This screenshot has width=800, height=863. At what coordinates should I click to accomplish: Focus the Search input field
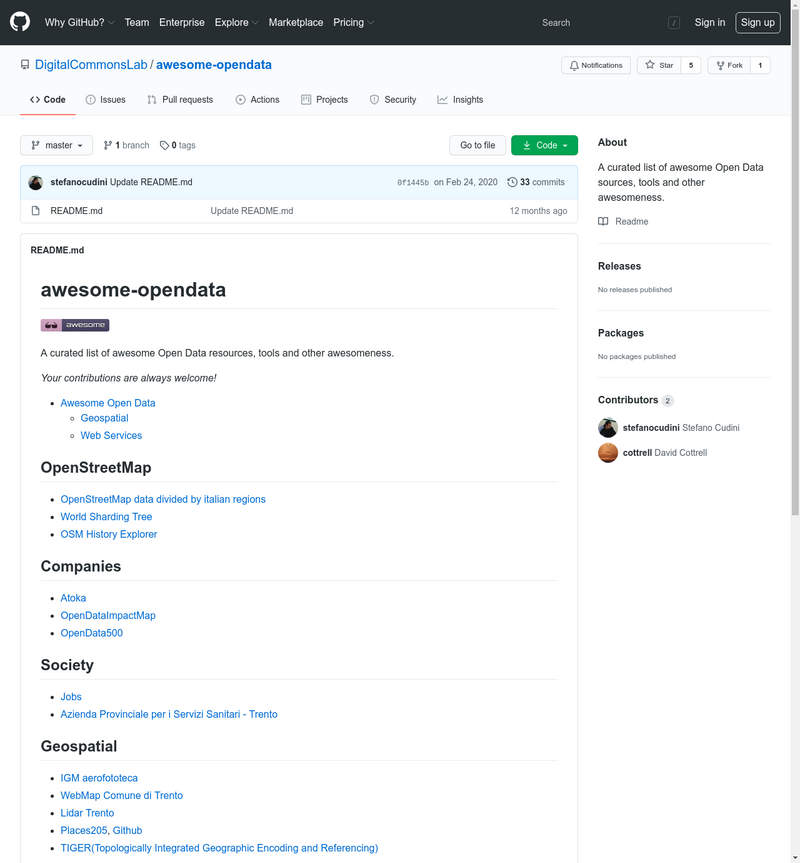point(610,23)
